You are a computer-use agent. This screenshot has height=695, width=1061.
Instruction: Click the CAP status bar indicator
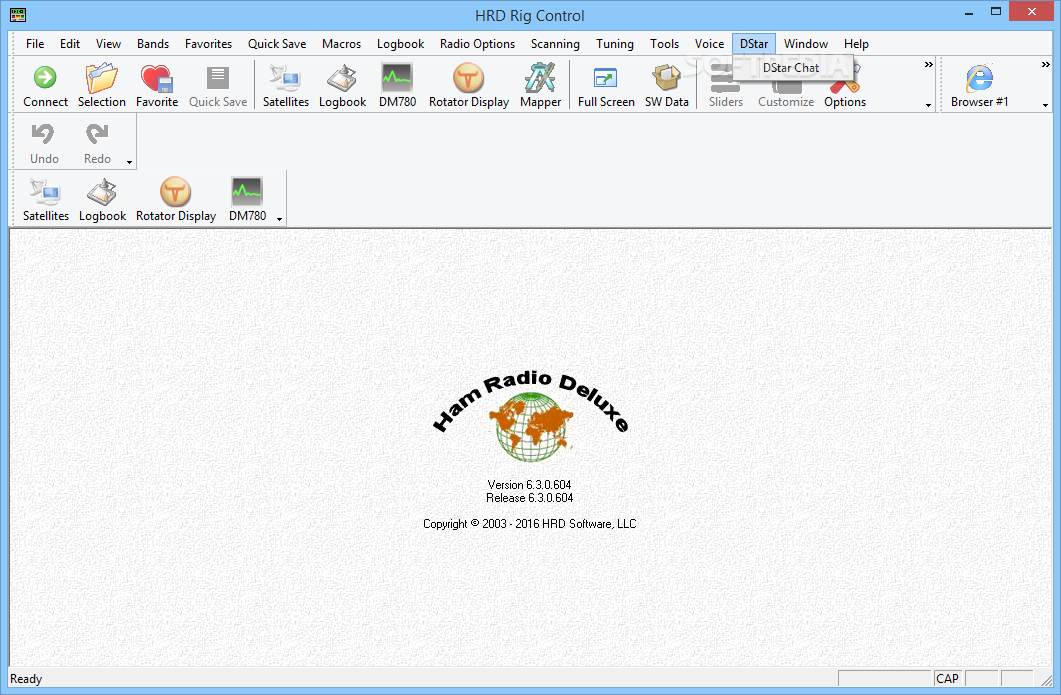tap(947, 679)
